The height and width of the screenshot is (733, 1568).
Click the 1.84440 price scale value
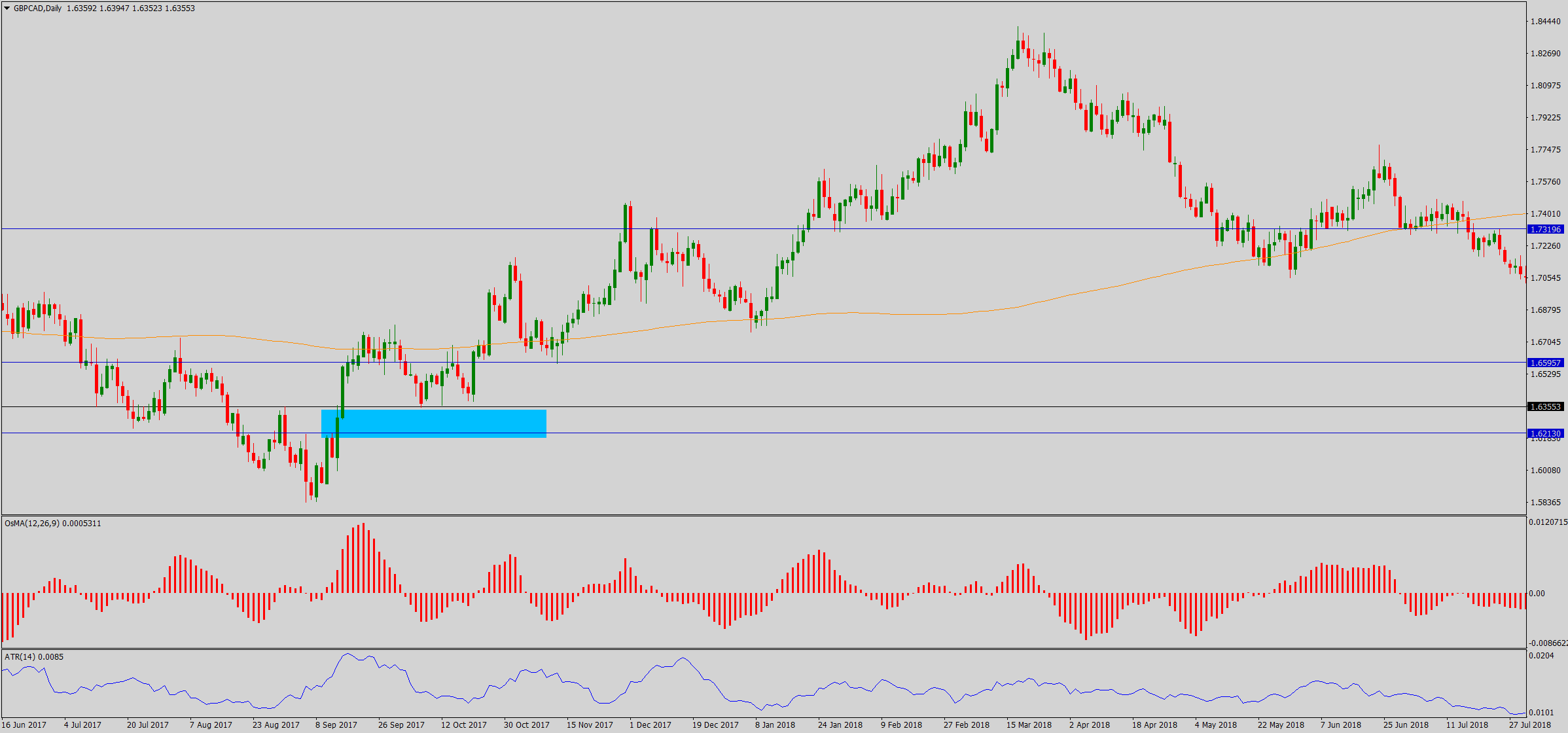click(x=1545, y=22)
